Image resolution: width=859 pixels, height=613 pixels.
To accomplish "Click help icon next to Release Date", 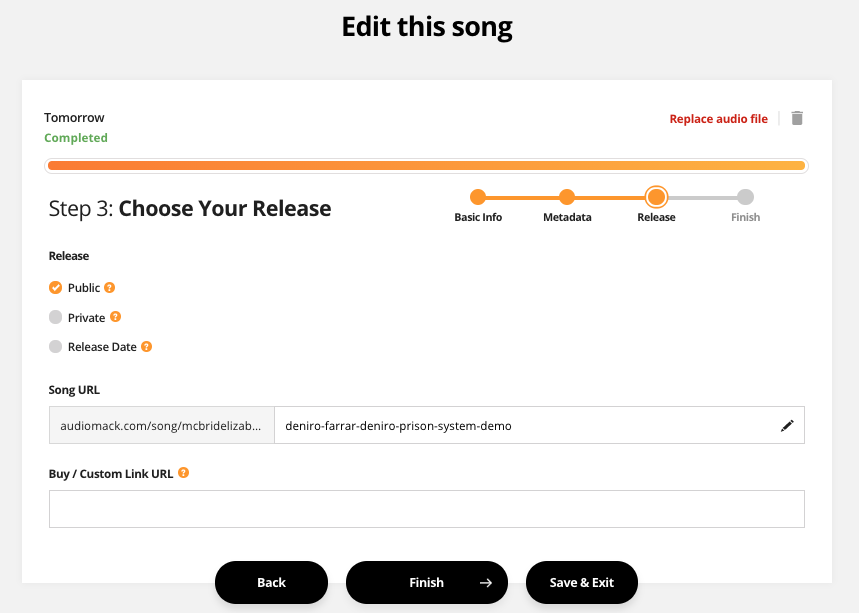I will pos(146,348).
